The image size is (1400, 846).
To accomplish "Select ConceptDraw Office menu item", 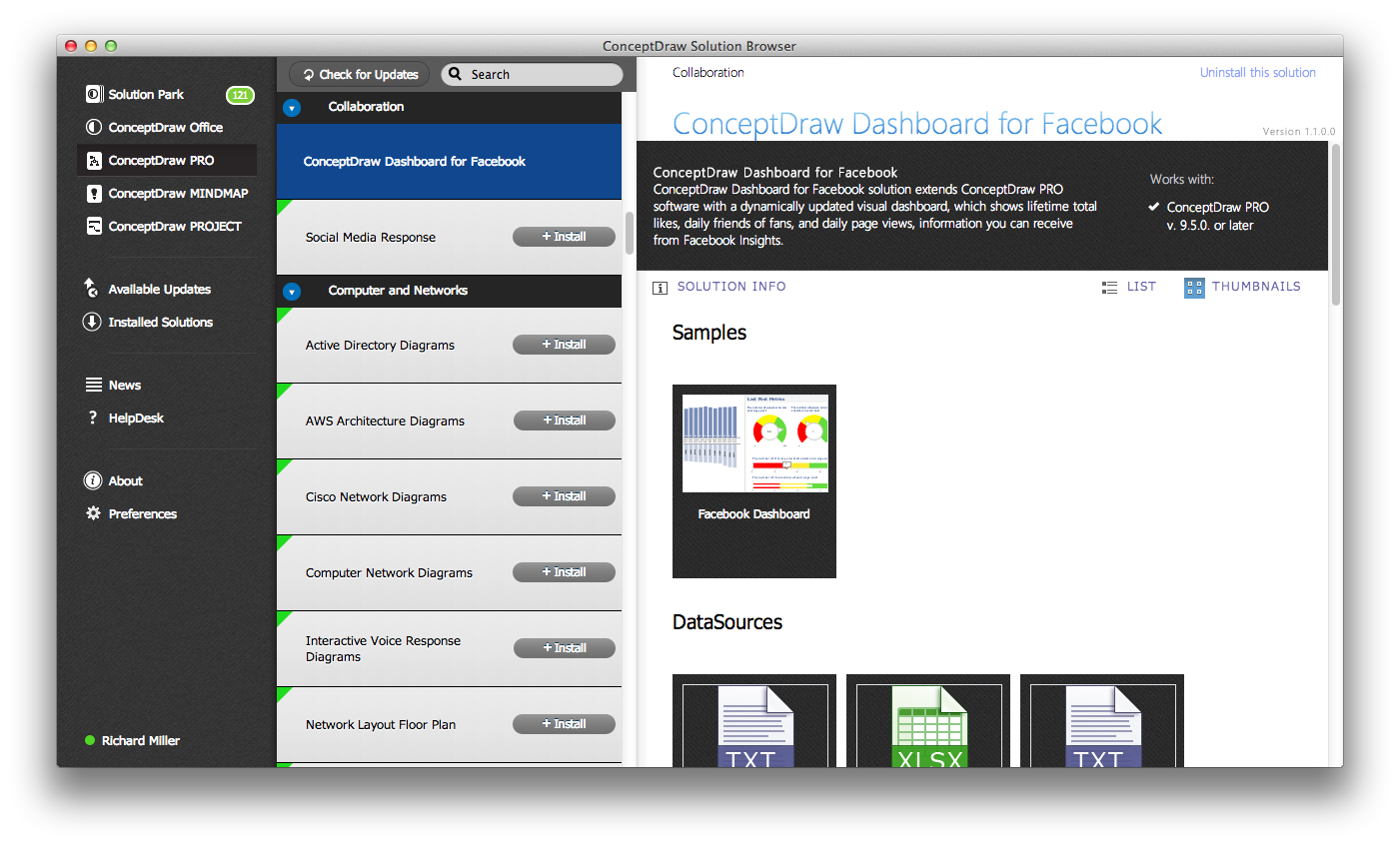I will tap(166, 127).
